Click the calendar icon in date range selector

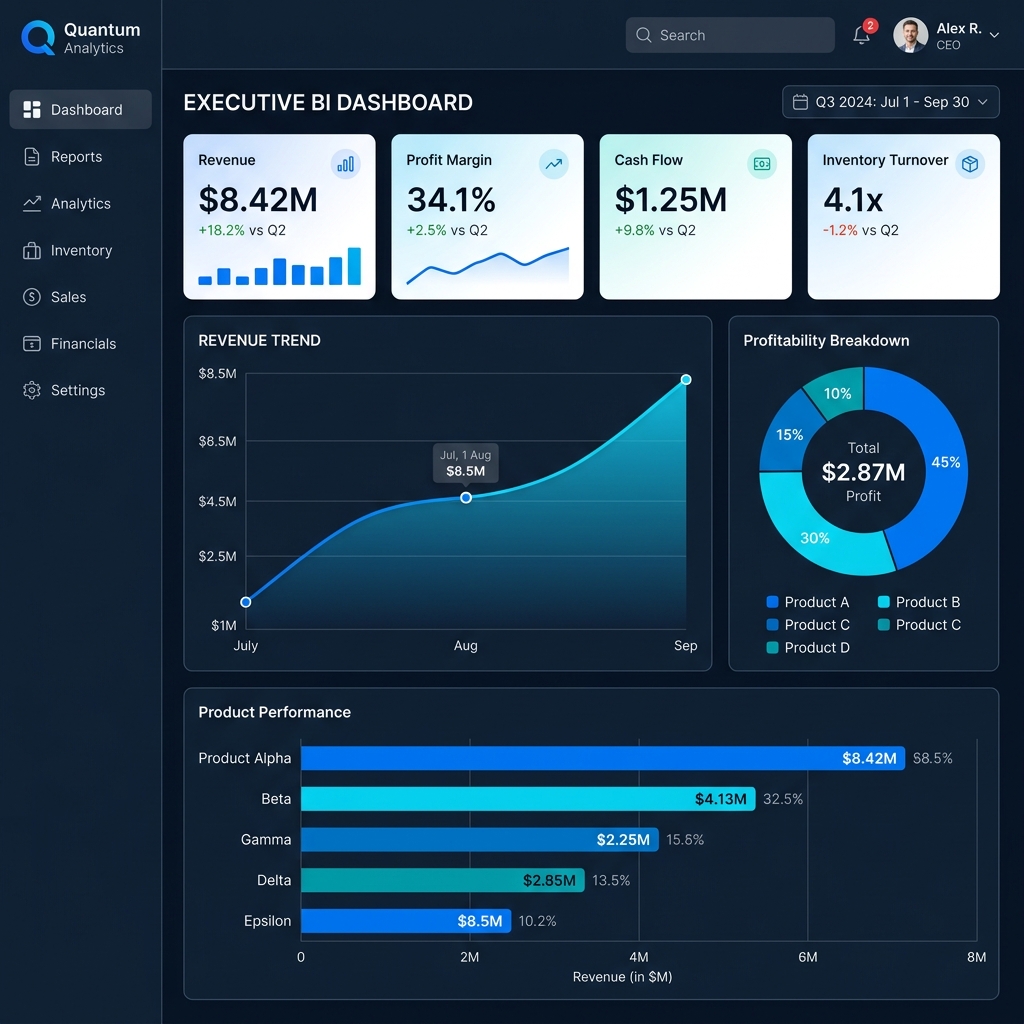click(800, 102)
